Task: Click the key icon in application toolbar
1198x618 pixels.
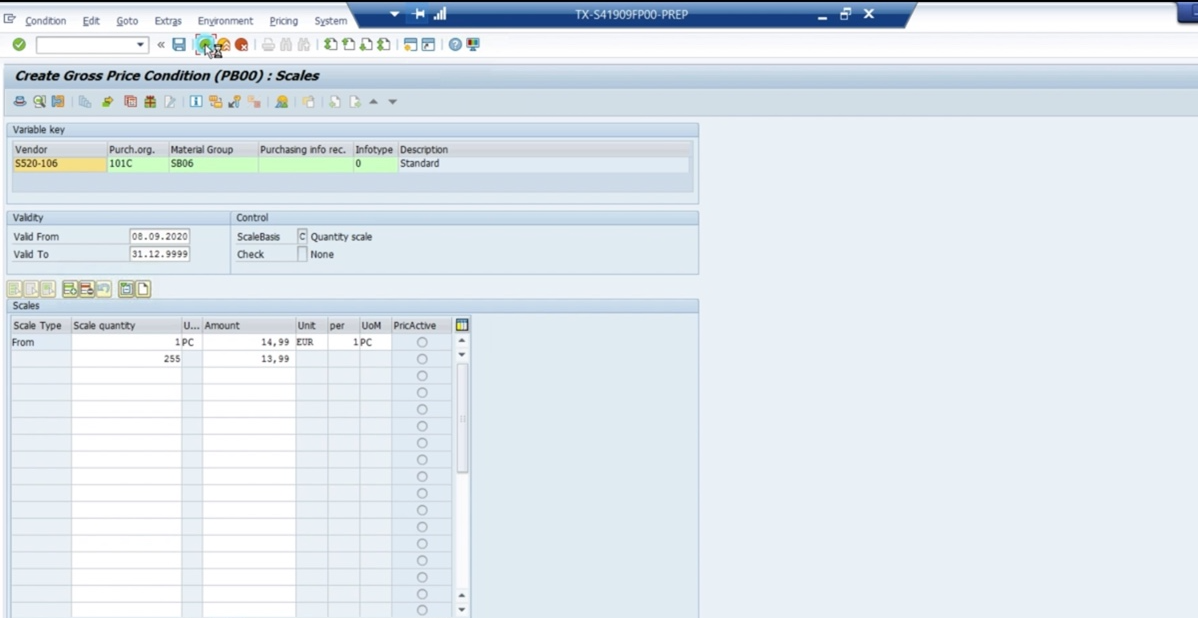Action: pyautogui.click(x=235, y=102)
